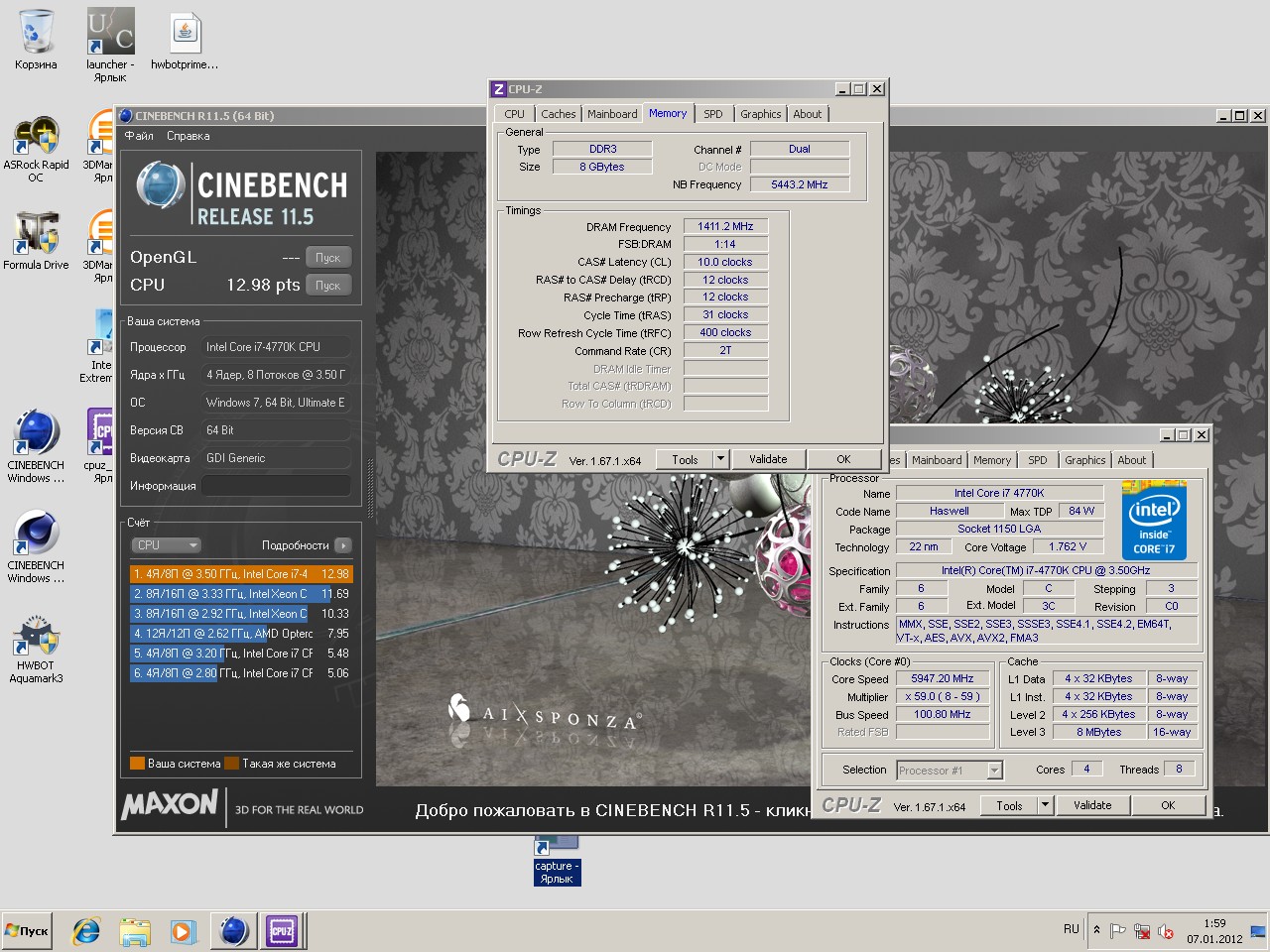Click the Intel Core i7 inside logo
Screen dimensions: 1270x952
pyautogui.click(x=1154, y=521)
